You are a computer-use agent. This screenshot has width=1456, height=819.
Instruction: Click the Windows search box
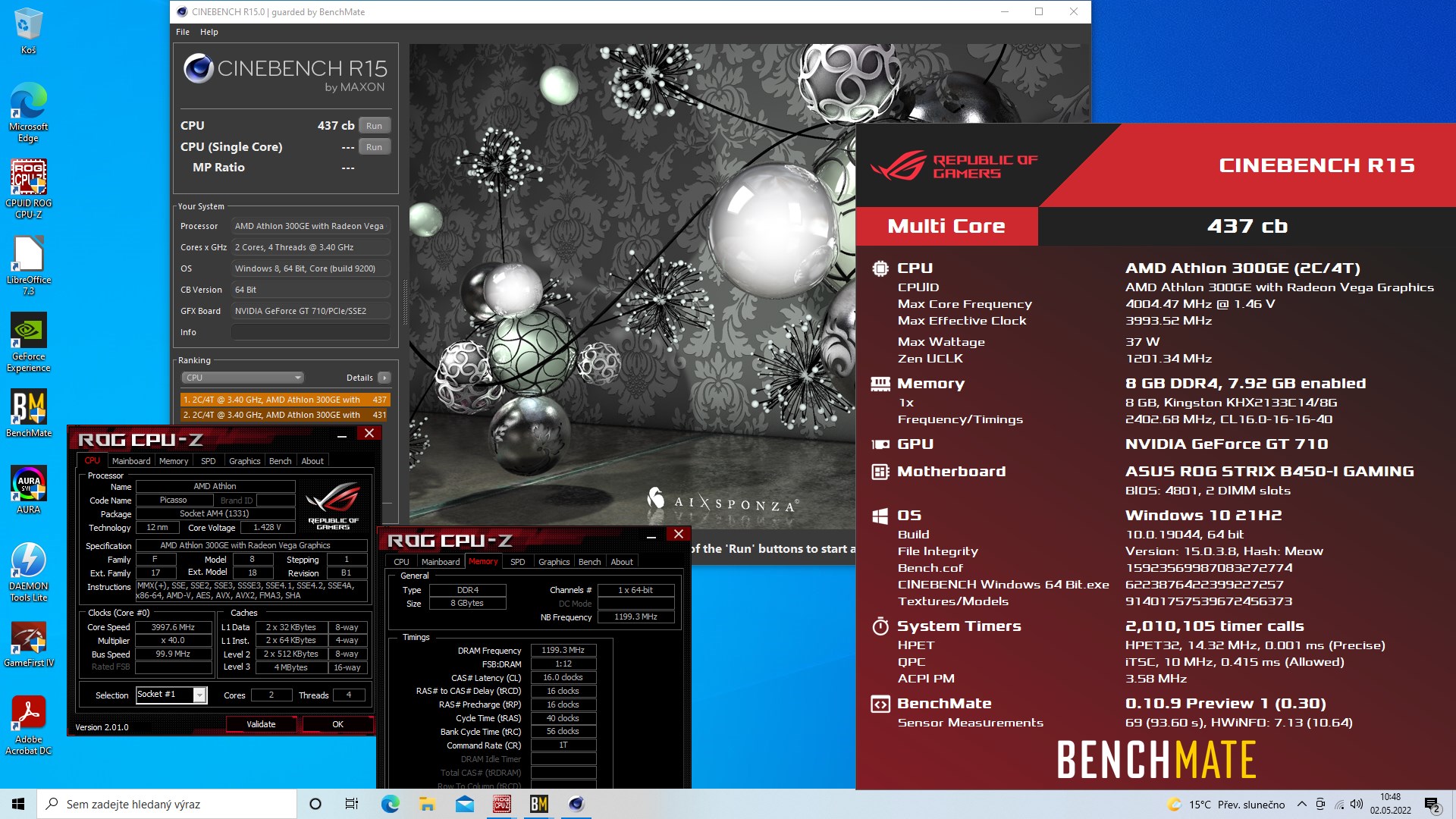point(167,804)
